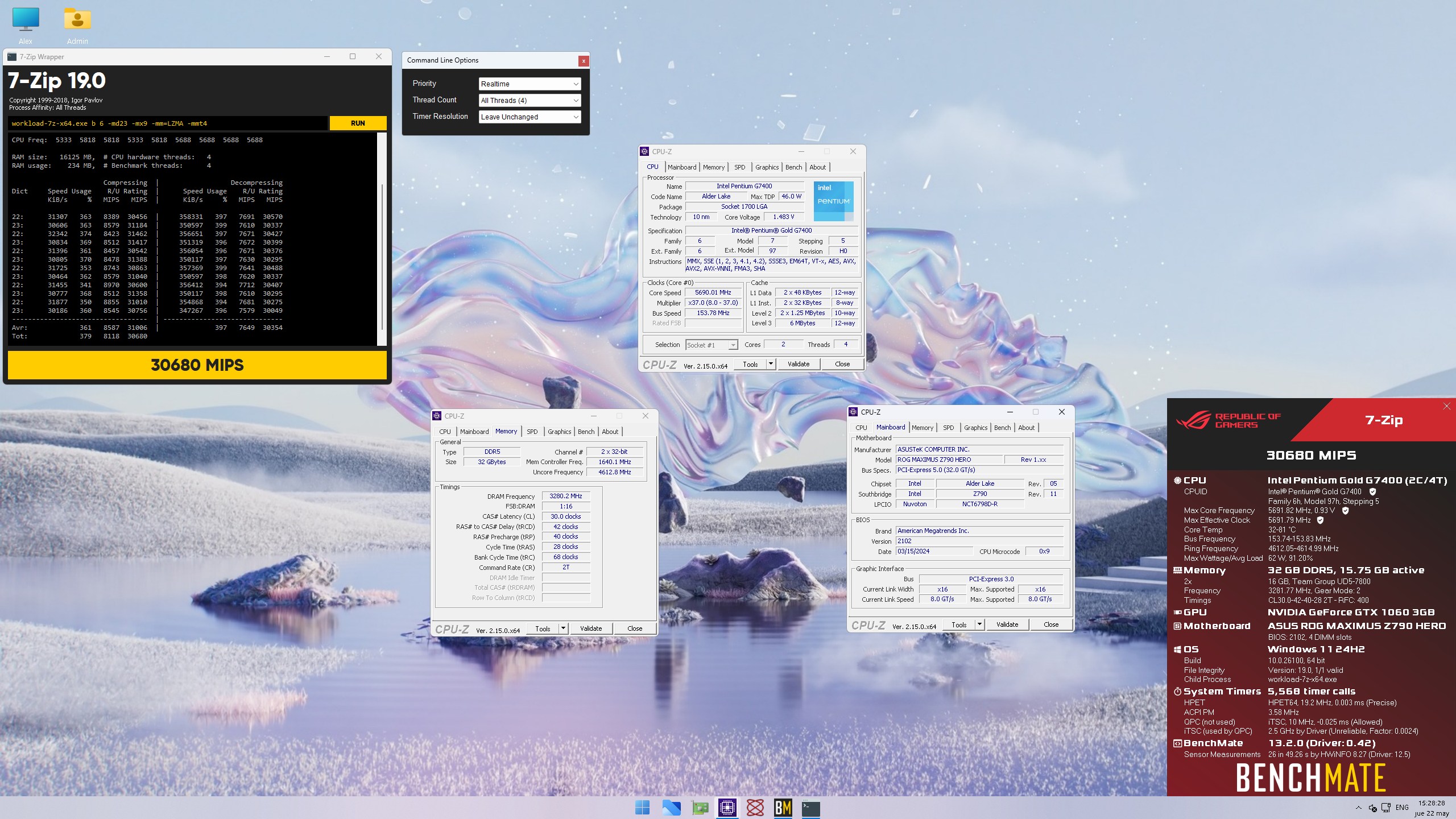The image size is (1456, 819).
Task: Click the 30680 MIPS yellow result bar
Action: [x=197, y=365]
